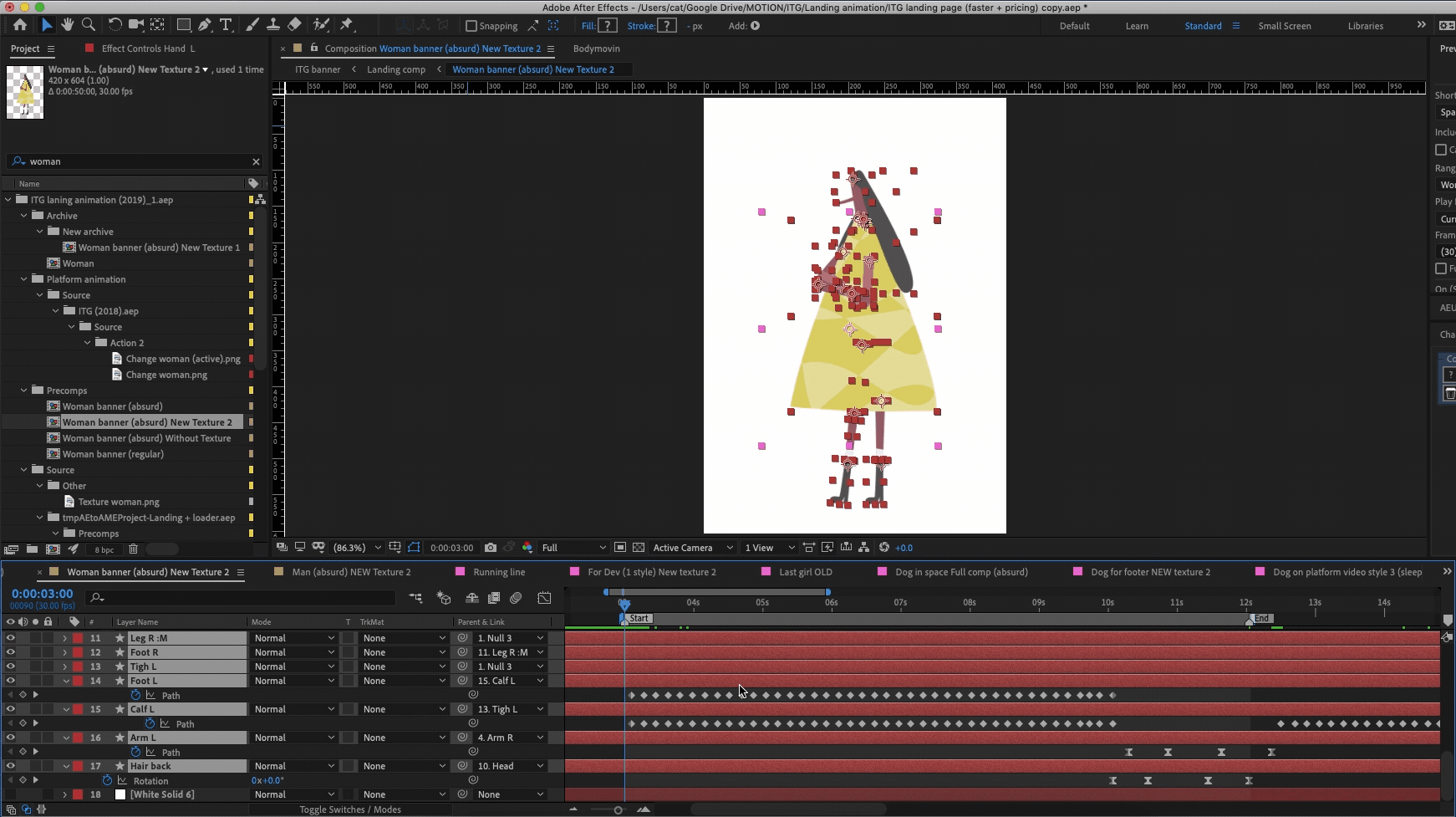Go to Landing comp breadcrumb
This screenshot has width=1456, height=817.
(396, 69)
